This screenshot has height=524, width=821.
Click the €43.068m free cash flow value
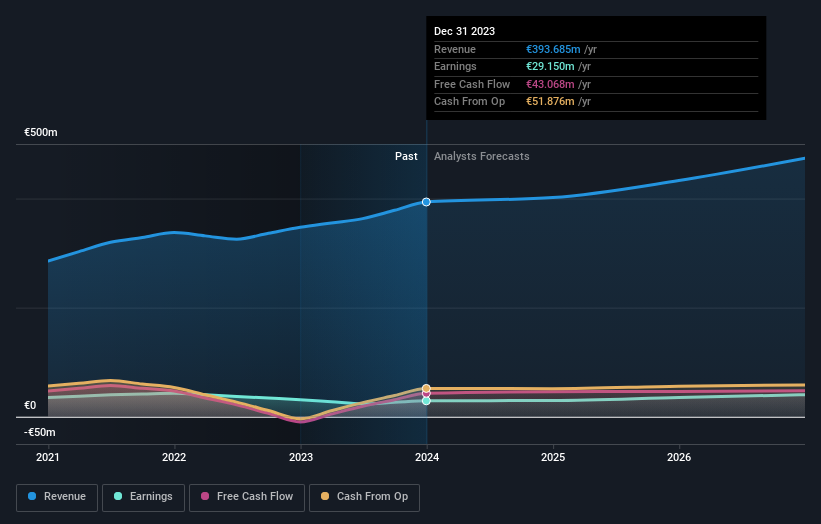click(550, 84)
